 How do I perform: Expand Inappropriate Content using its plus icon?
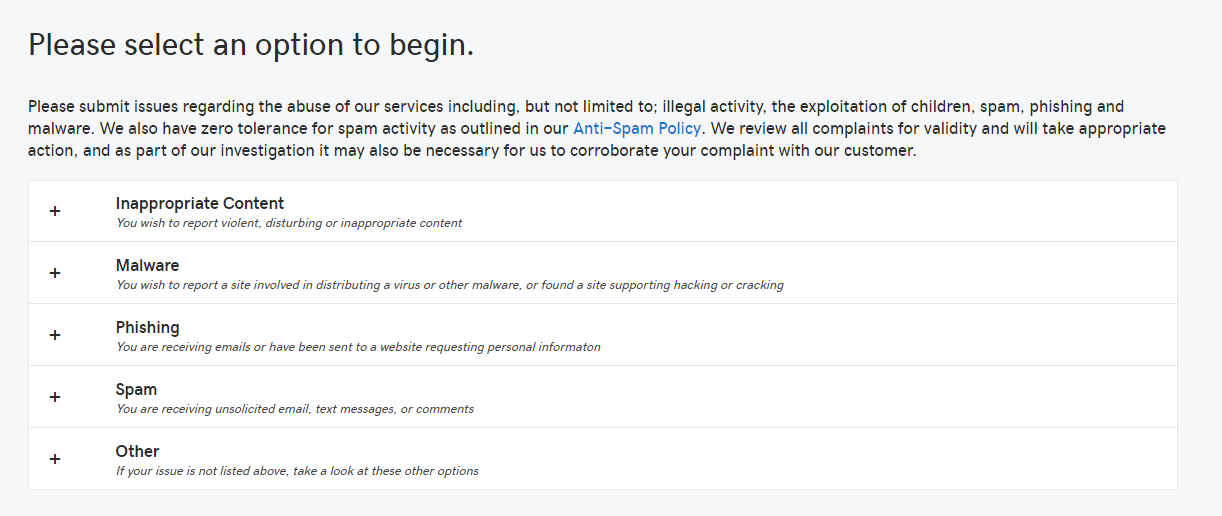pos(55,211)
